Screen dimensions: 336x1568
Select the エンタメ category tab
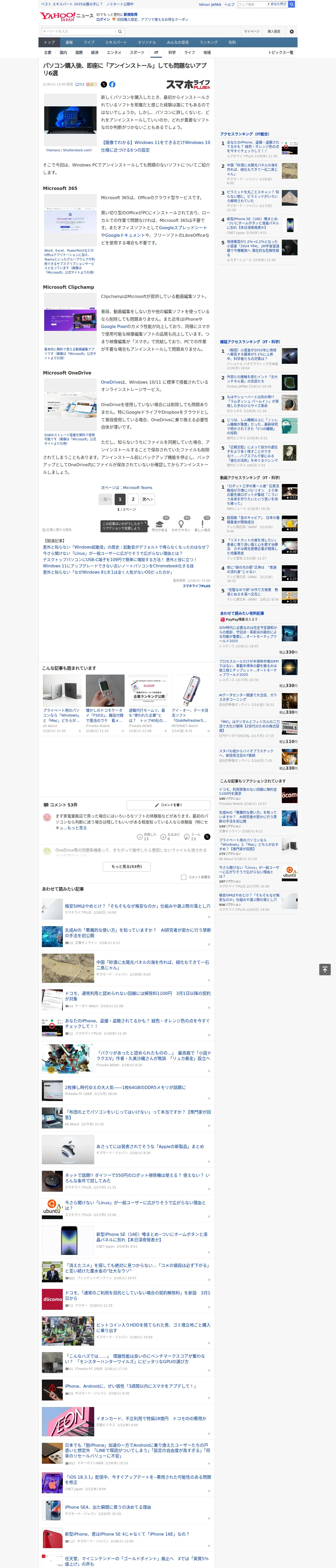(x=114, y=52)
